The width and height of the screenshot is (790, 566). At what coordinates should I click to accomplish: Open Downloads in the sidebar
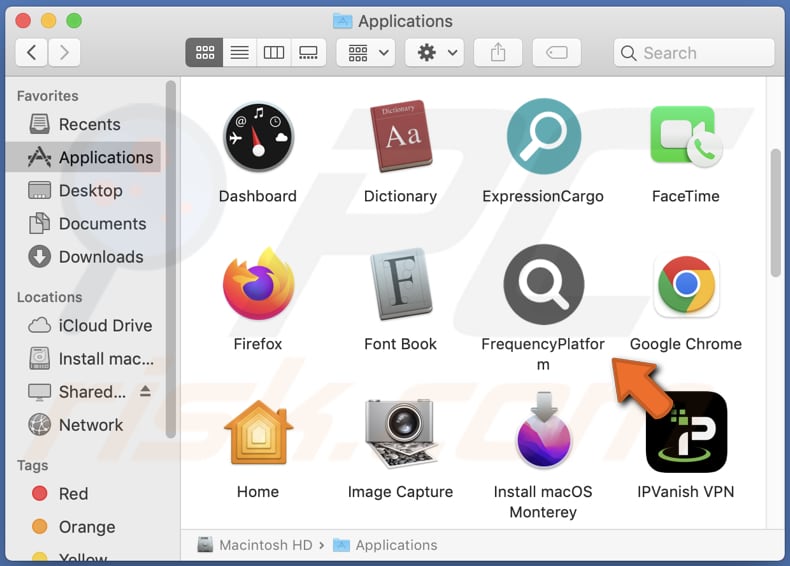coord(84,257)
